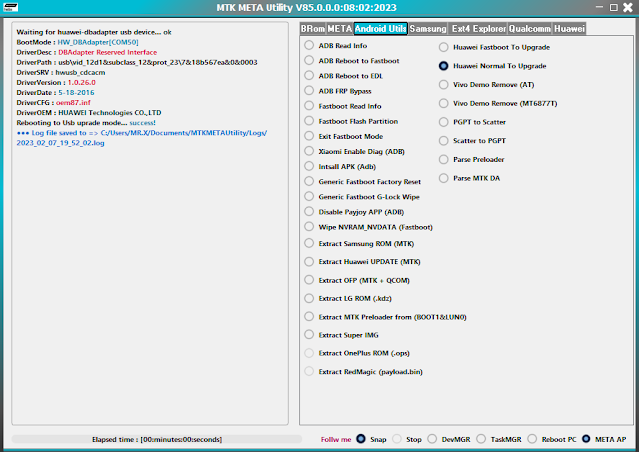This screenshot has height=452, width=639.
Task: Click the saved log file path
Action: (141, 138)
